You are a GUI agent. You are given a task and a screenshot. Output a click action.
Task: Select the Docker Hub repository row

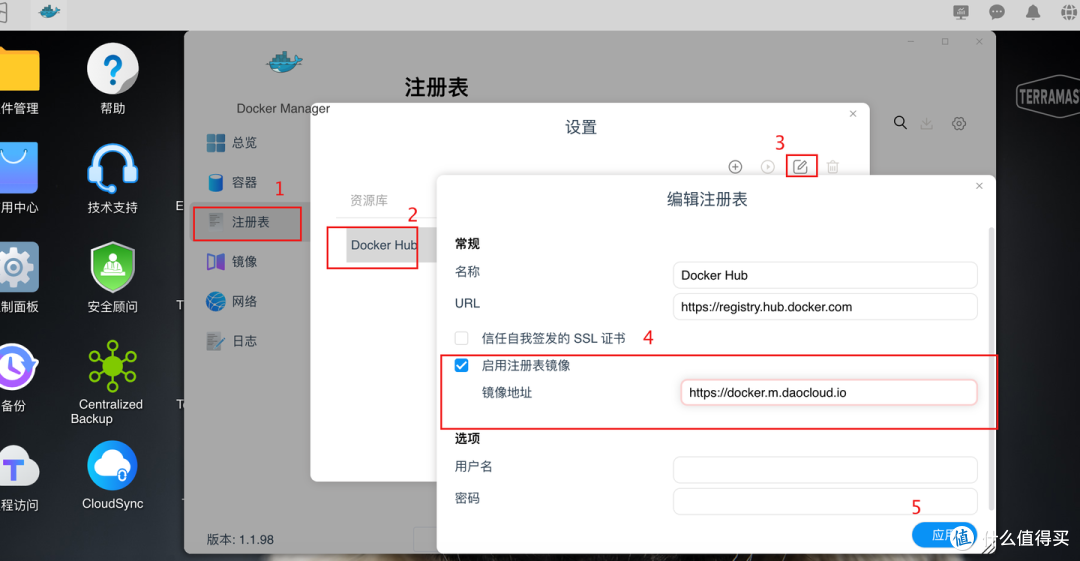[384, 245]
